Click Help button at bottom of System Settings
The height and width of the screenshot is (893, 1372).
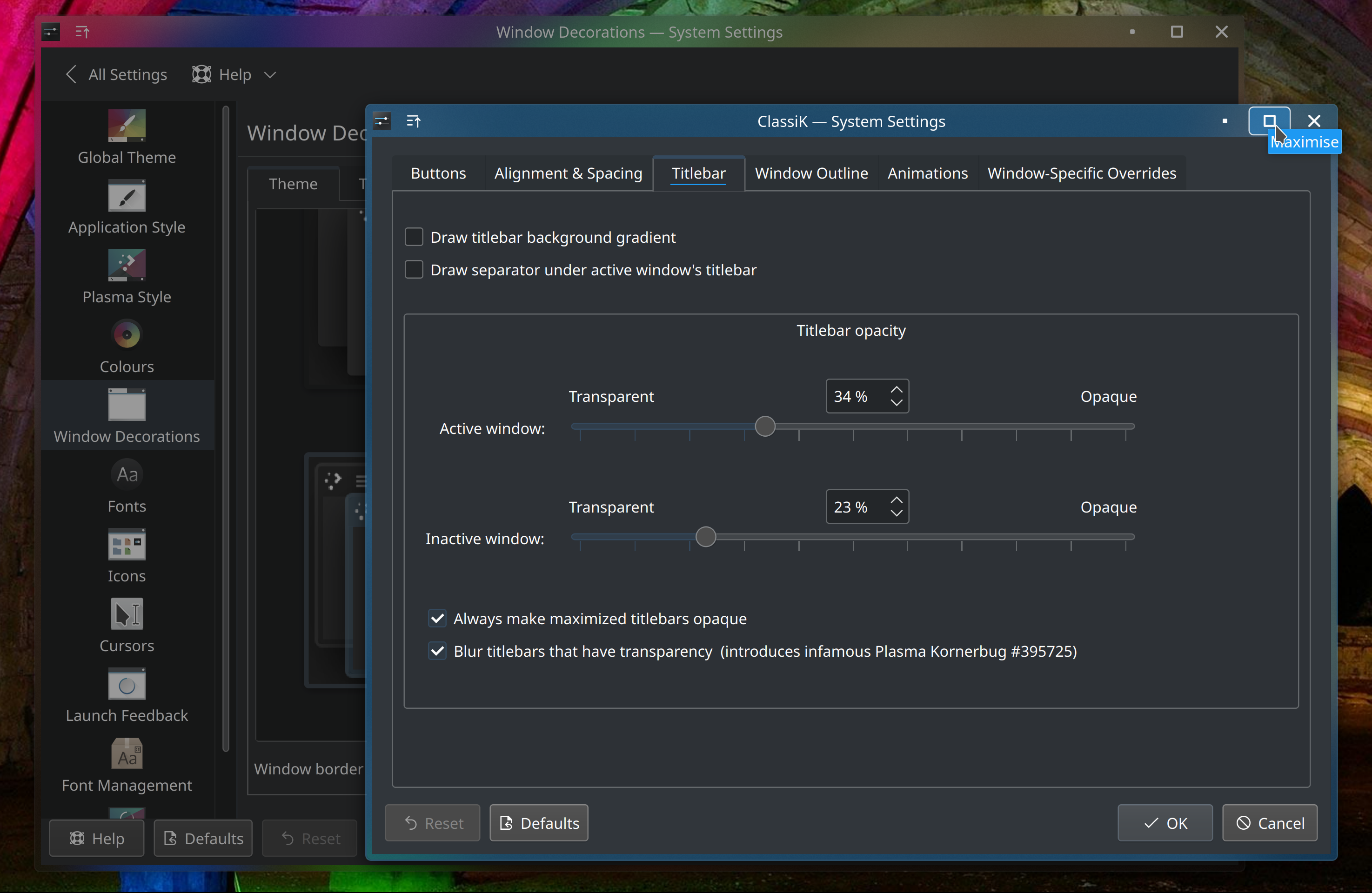96,838
